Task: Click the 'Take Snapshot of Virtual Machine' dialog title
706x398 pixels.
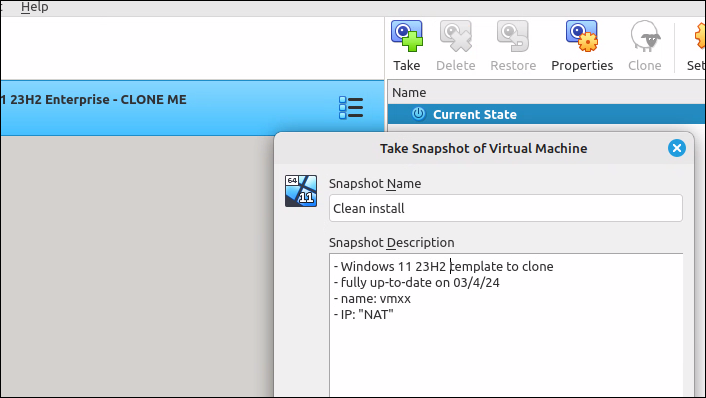Action: pos(484,149)
